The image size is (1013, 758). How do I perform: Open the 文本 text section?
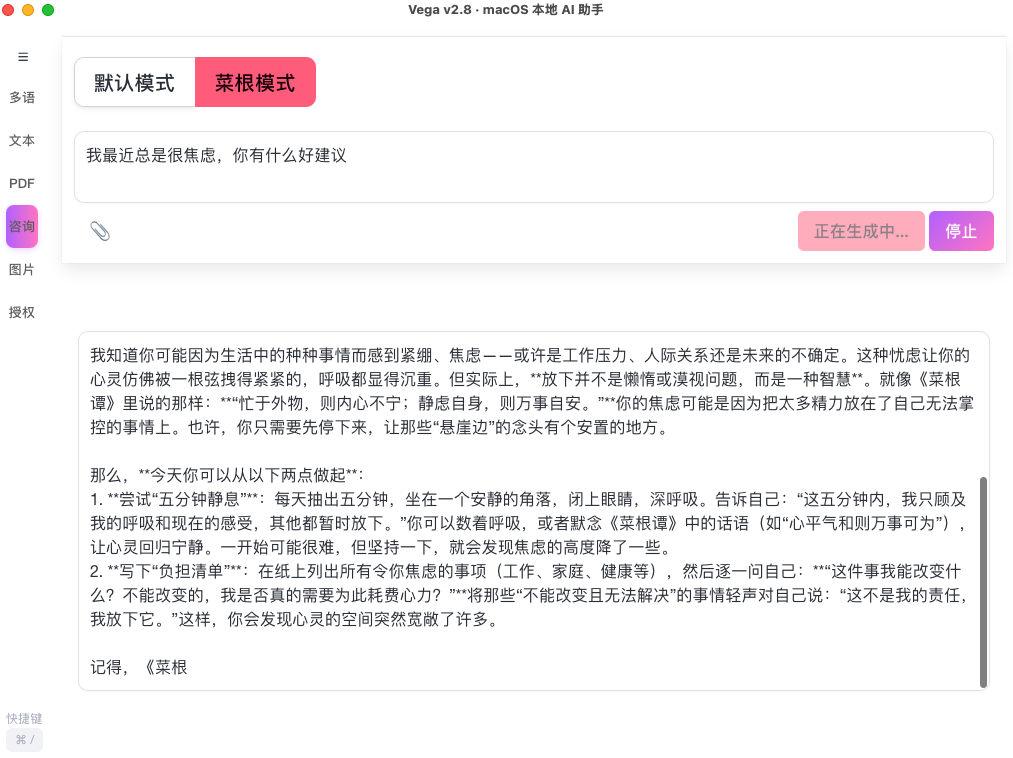(22, 141)
